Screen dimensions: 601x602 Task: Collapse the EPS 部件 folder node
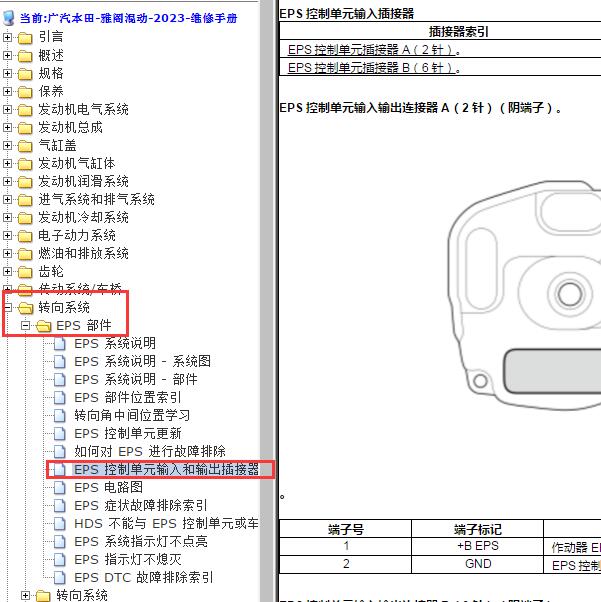click(x=25, y=326)
